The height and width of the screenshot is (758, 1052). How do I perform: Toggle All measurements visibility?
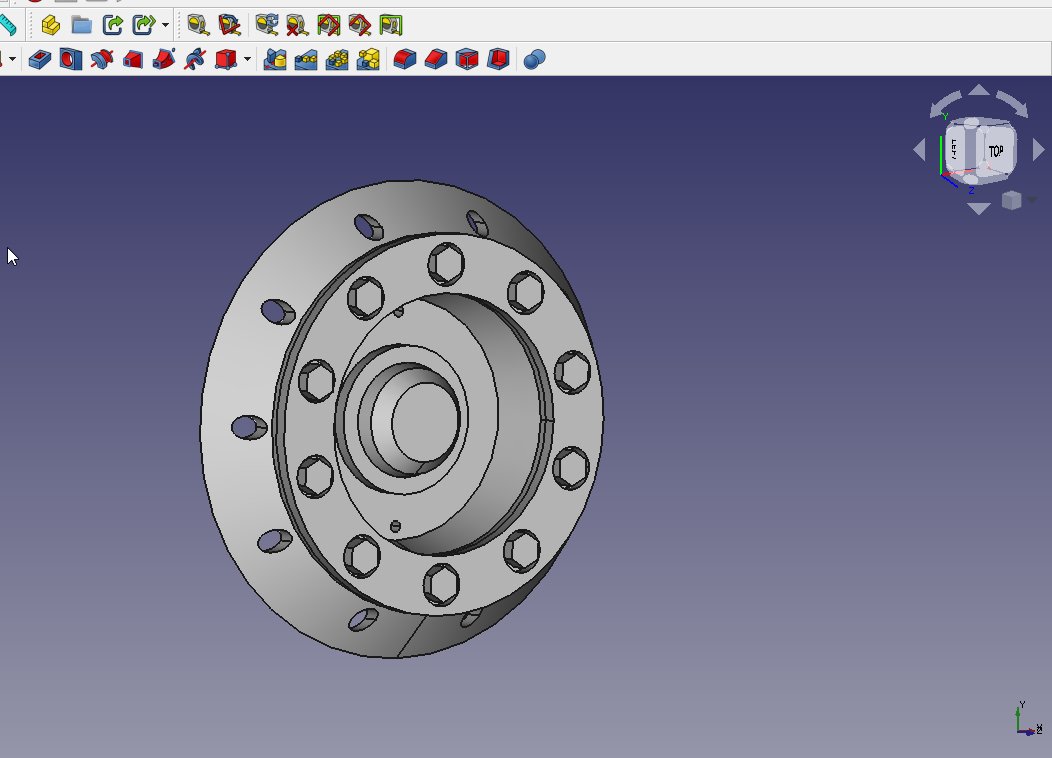pyautogui.click(x=329, y=25)
